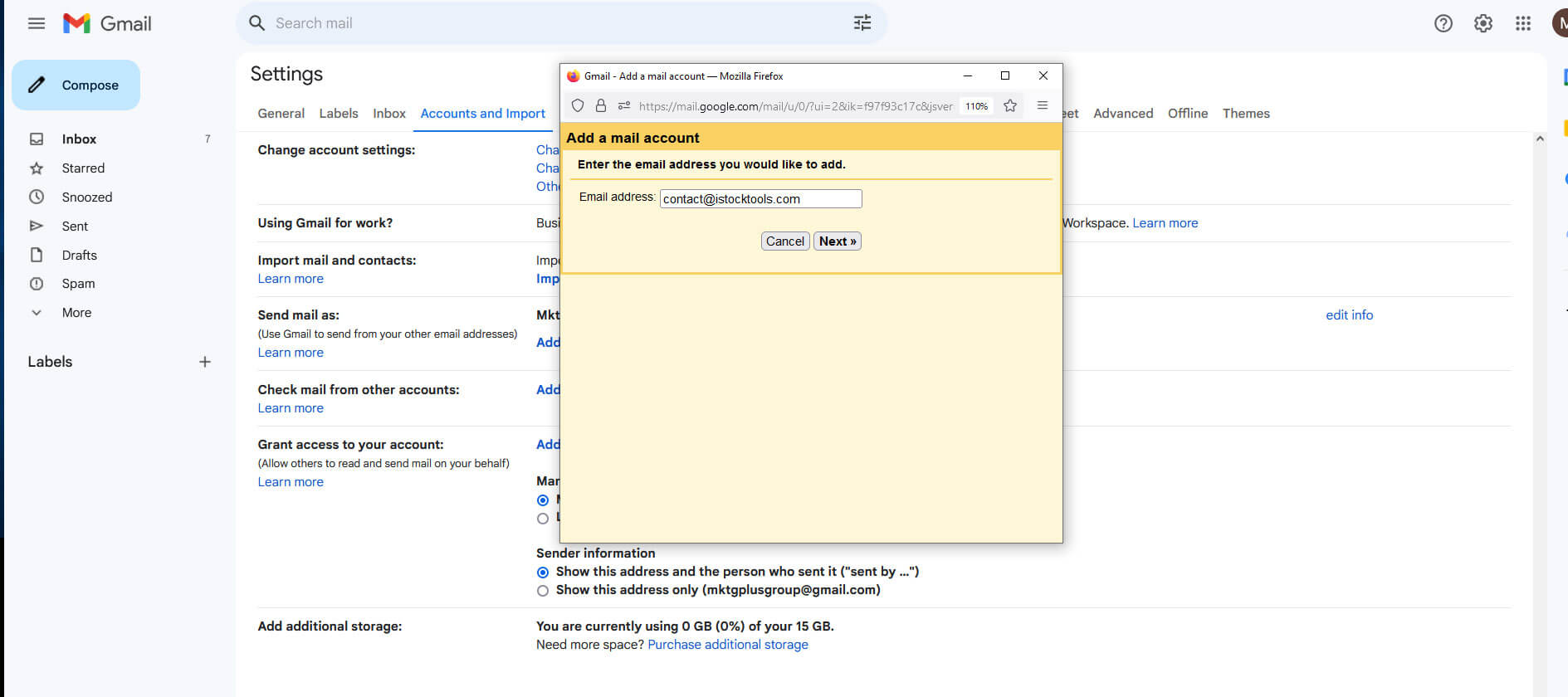Minimize the Firefox popup window

[967, 76]
